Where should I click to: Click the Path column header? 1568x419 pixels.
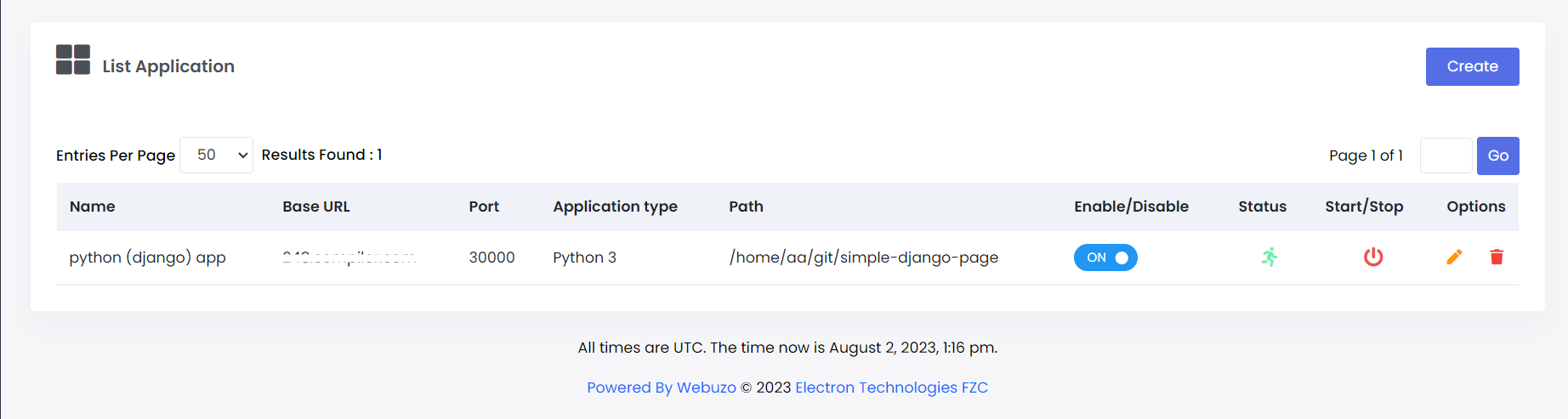746,207
